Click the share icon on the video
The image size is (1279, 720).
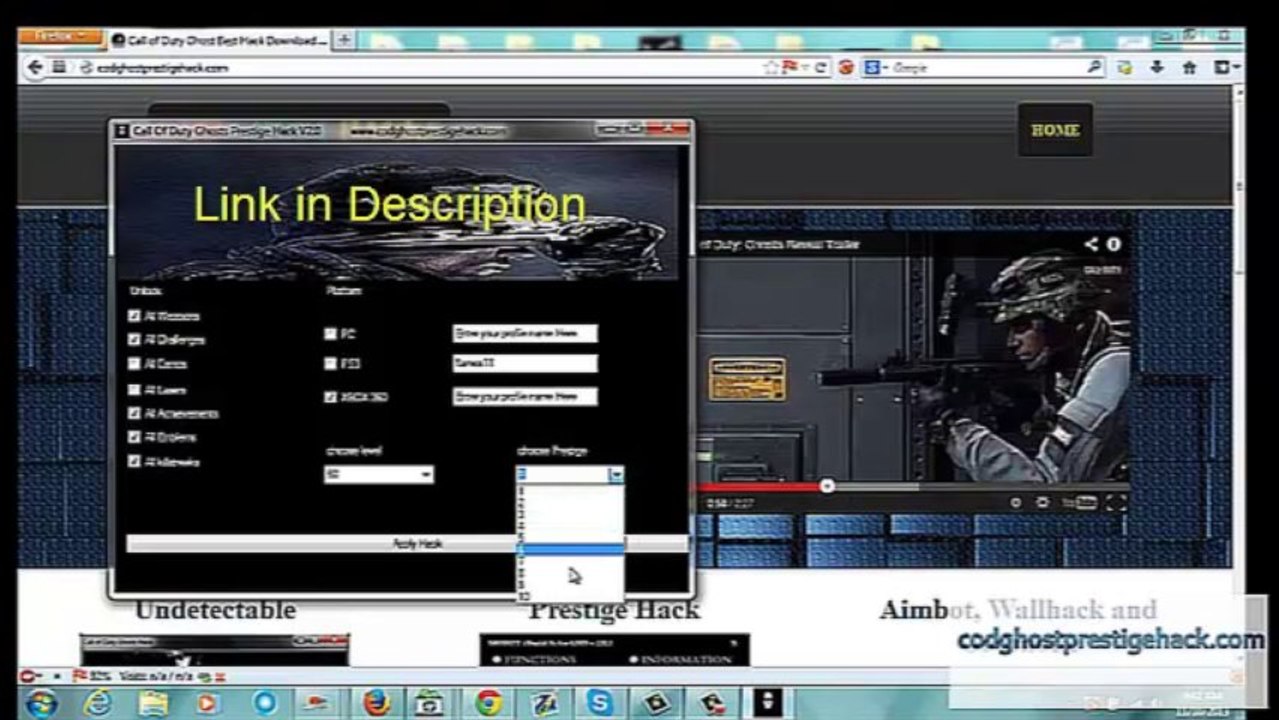1091,244
